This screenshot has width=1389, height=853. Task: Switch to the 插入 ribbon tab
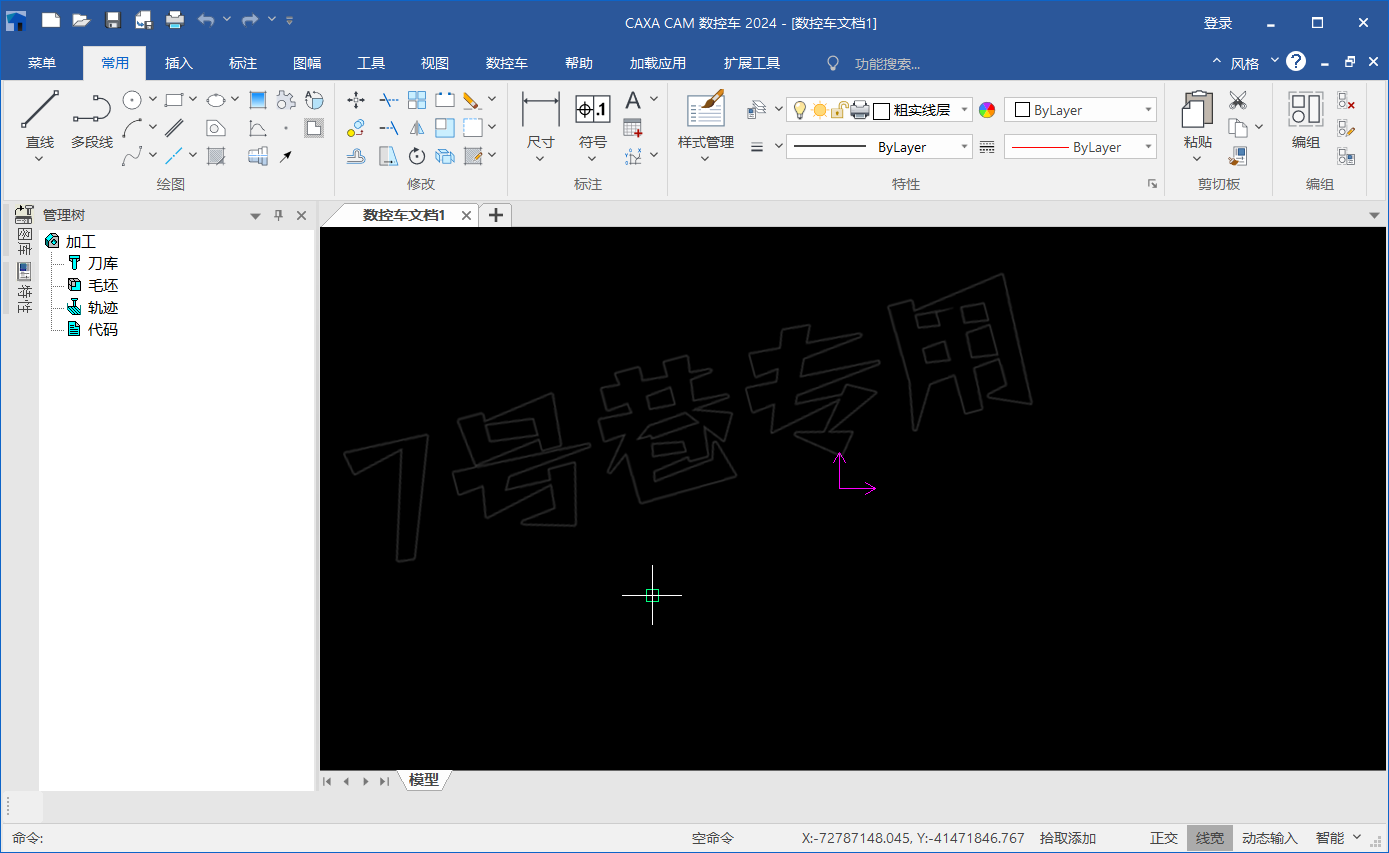pos(179,63)
